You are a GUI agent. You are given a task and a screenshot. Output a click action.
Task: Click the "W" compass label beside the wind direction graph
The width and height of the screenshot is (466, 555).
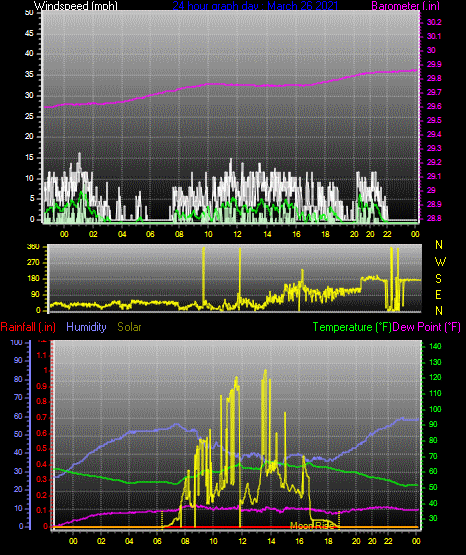[440, 262]
